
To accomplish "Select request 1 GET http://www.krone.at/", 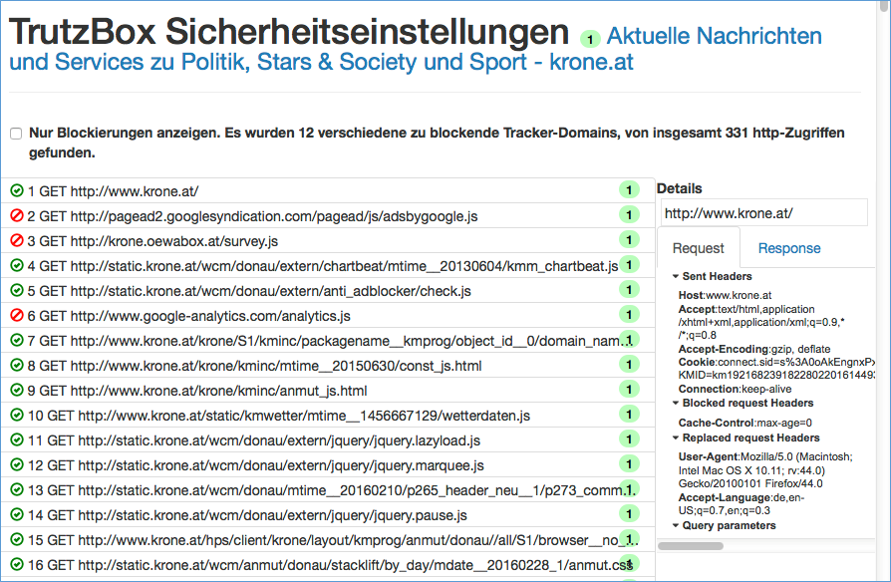I will pyautogui.click(x=113, y=192).
